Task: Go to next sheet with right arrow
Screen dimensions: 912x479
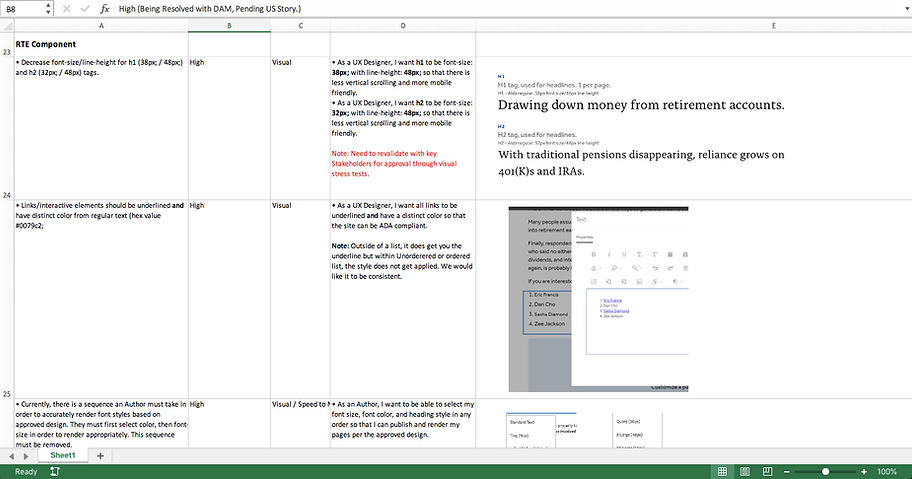Action: pyautogui.click(x=26, y=456)
